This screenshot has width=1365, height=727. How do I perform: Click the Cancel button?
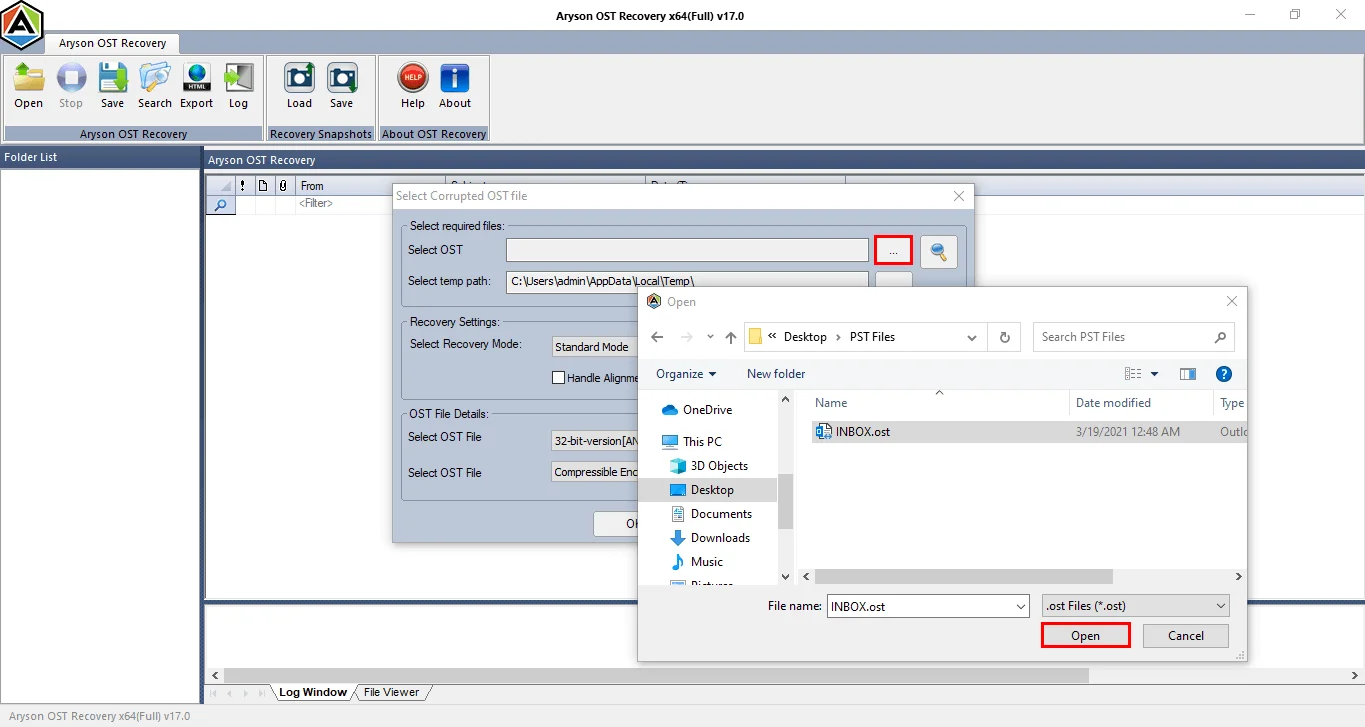point(1186,636)
